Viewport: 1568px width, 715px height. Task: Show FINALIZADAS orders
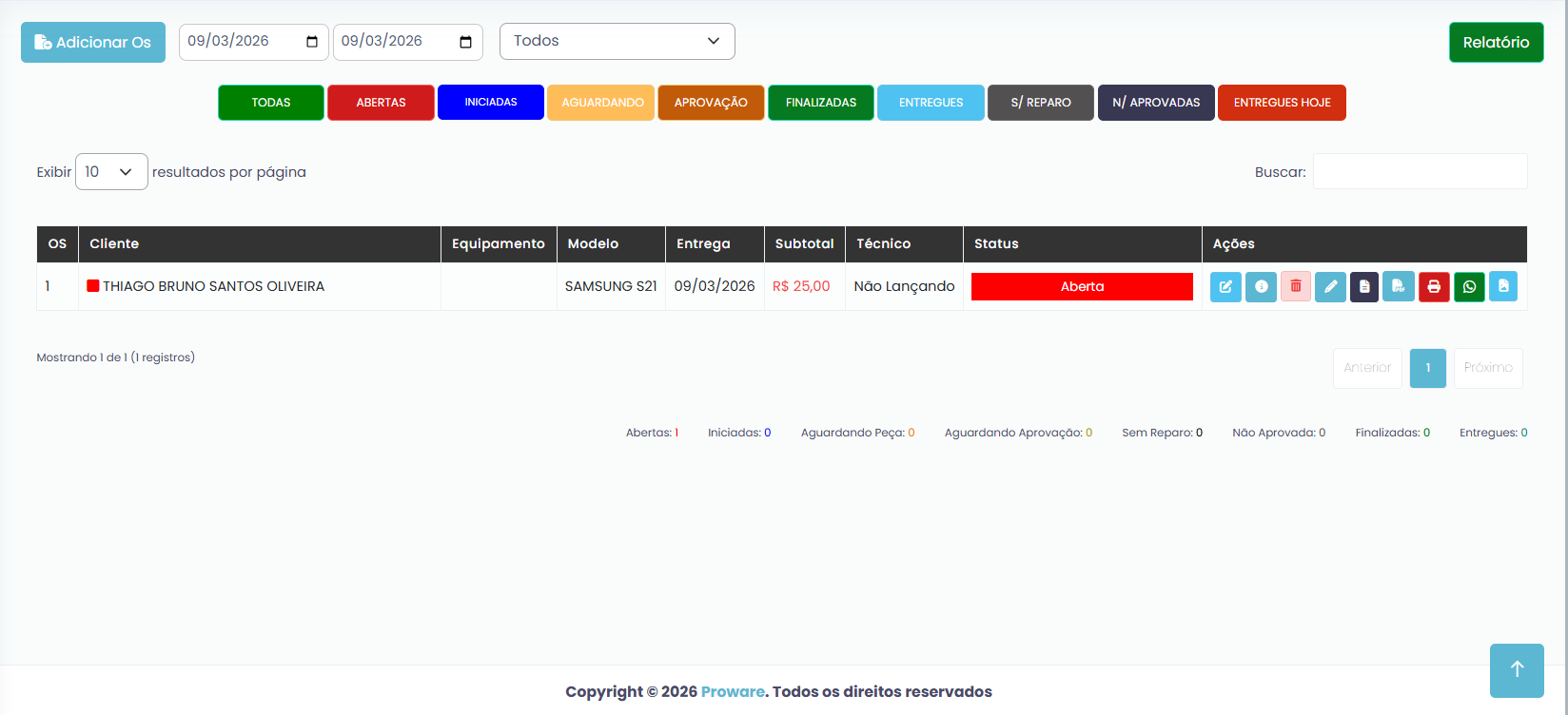point(820,103)
